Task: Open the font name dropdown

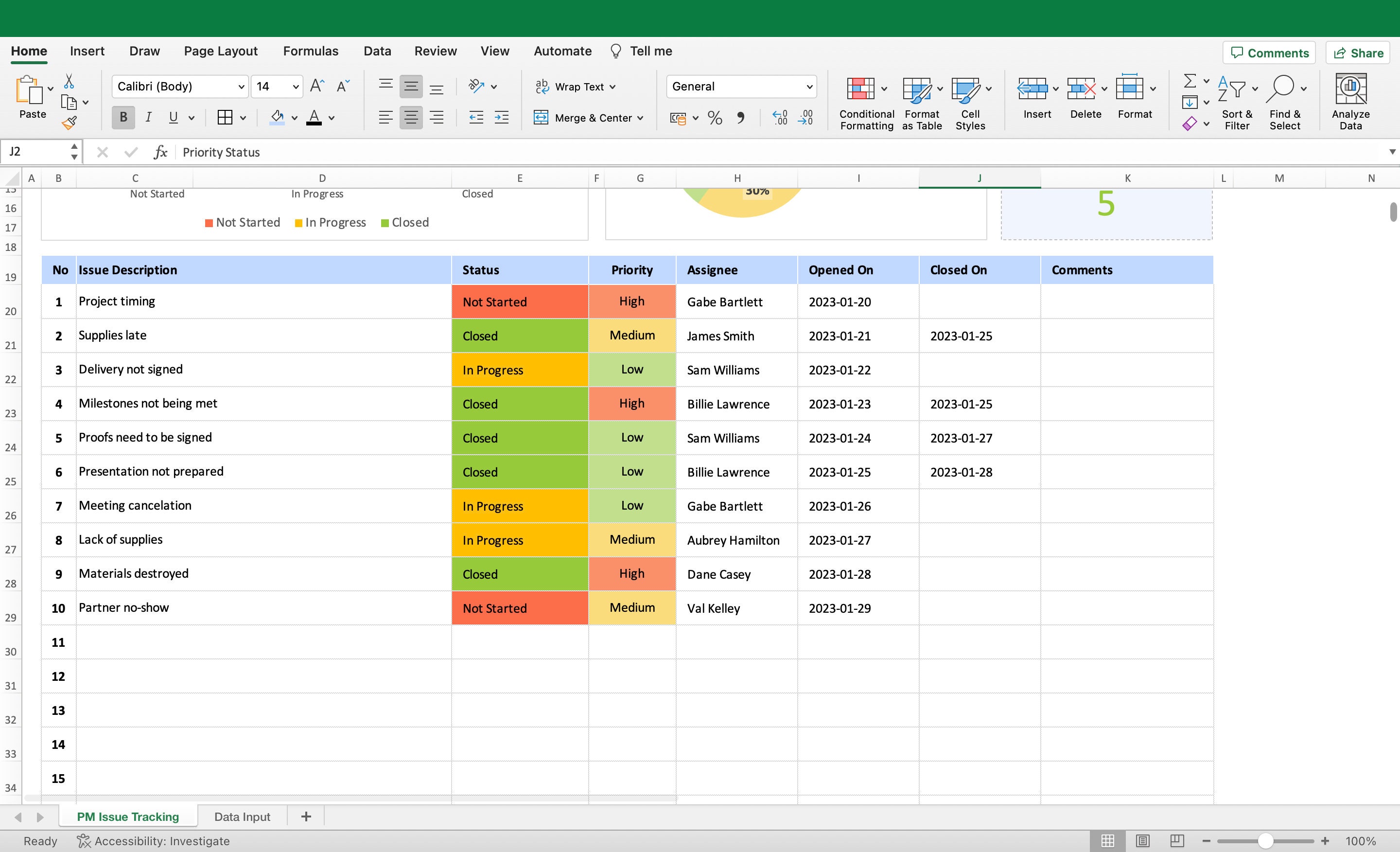Action: coord(241,87)
